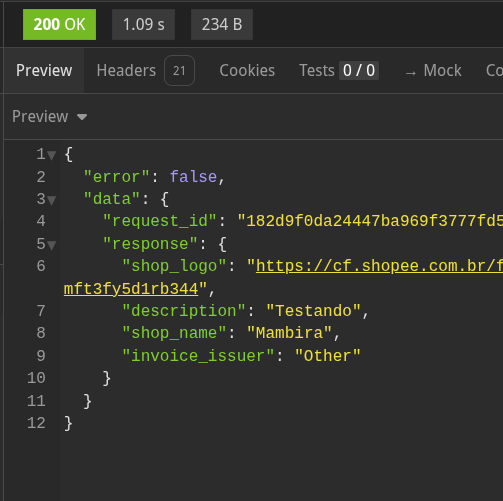Click the wrapped link text mft3fy5d1rb344
The width and height of the screenshot is (503, 501).
131,289
